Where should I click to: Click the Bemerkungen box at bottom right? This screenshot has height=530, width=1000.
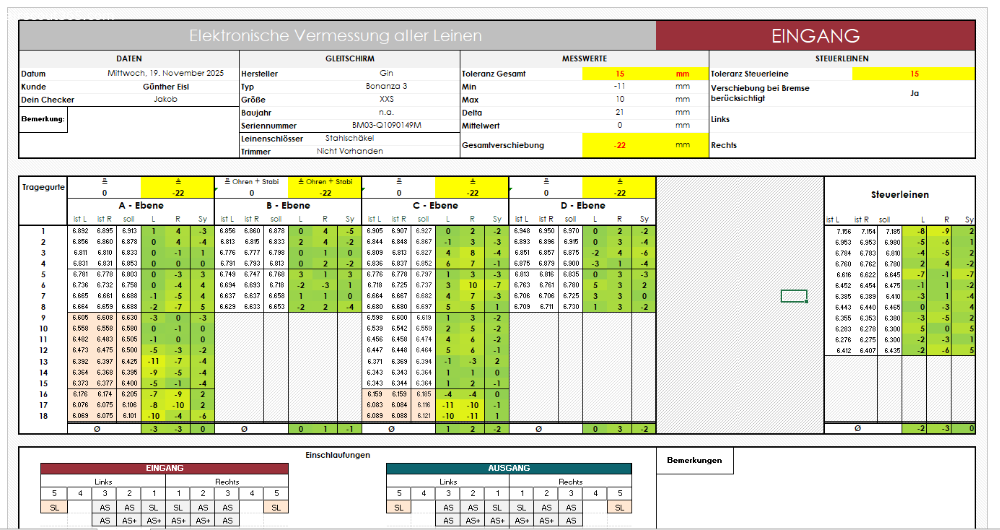(695, 461)
